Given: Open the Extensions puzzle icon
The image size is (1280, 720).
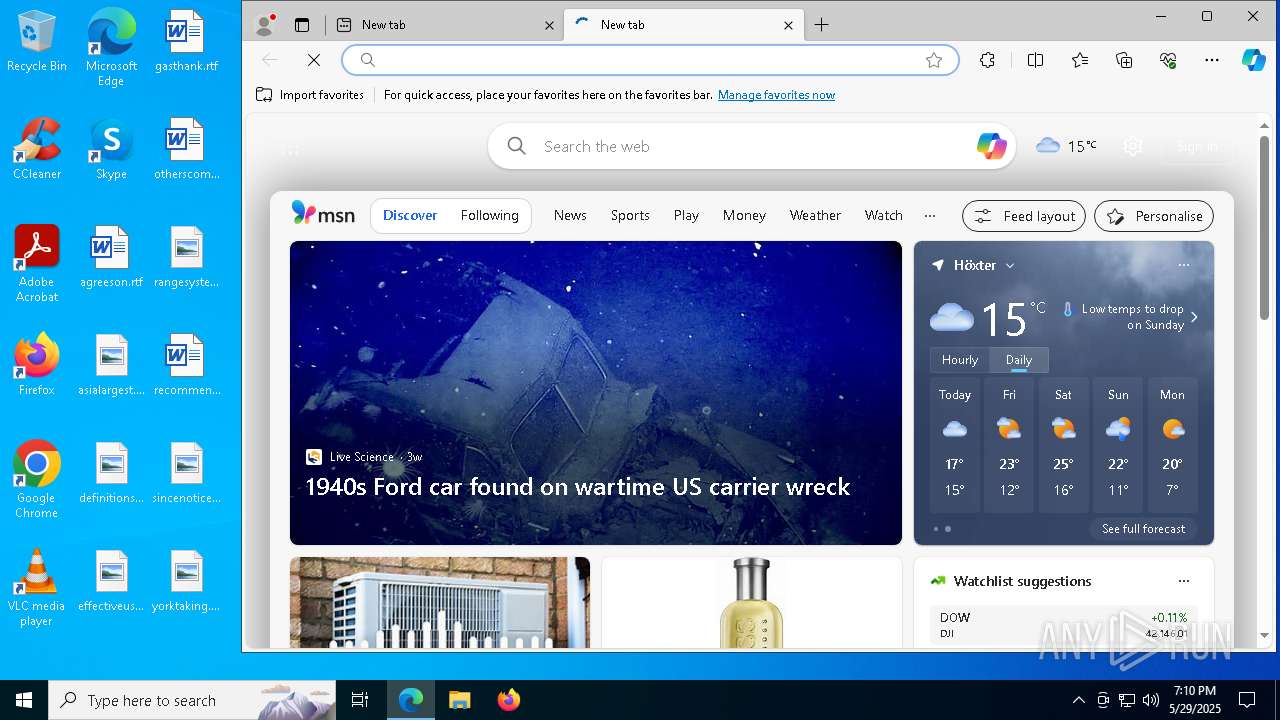Looking at the screenshot, I should coord(988,60).
